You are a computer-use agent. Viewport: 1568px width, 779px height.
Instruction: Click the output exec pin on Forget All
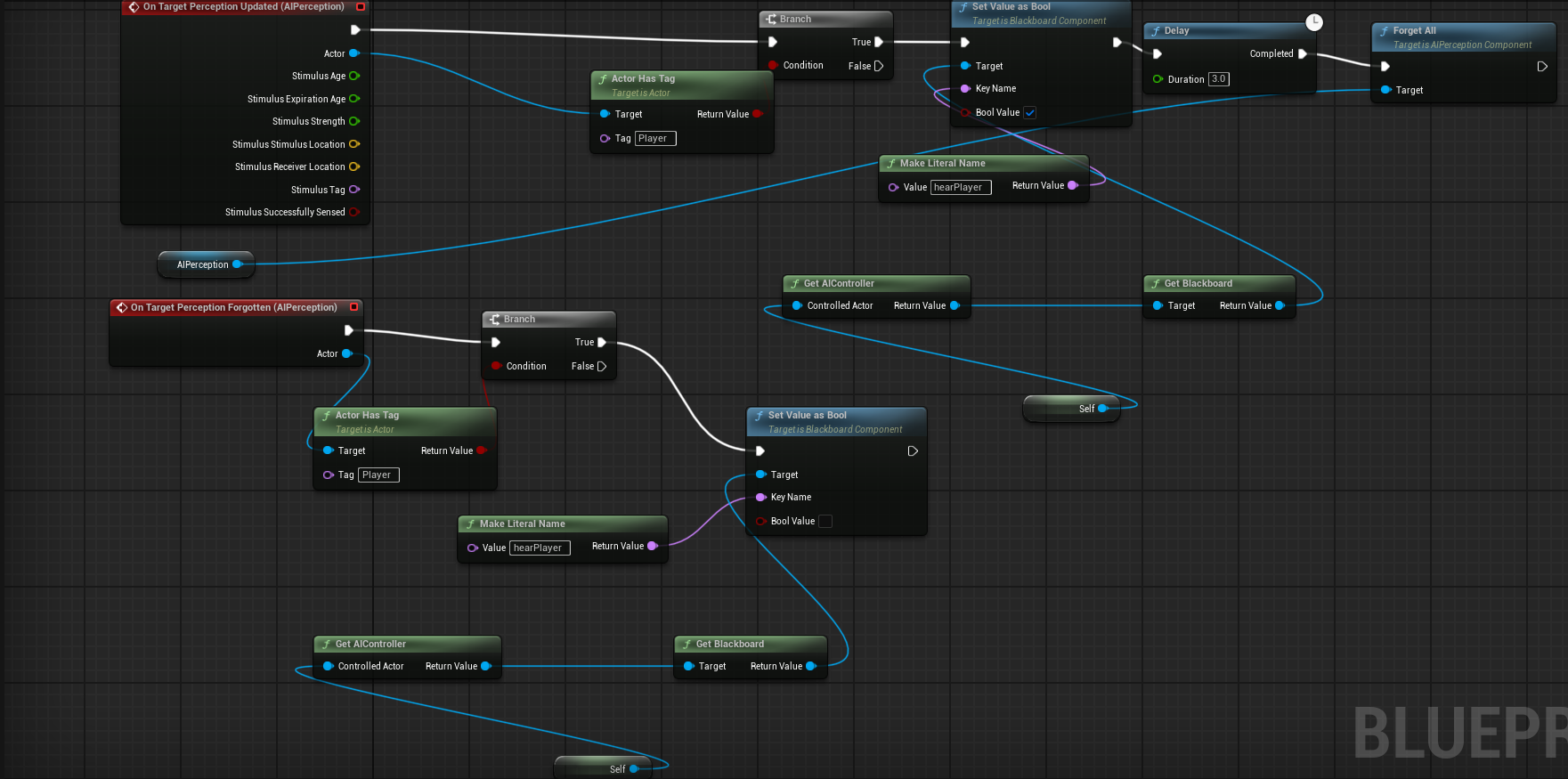click(x=1542, y=67)
